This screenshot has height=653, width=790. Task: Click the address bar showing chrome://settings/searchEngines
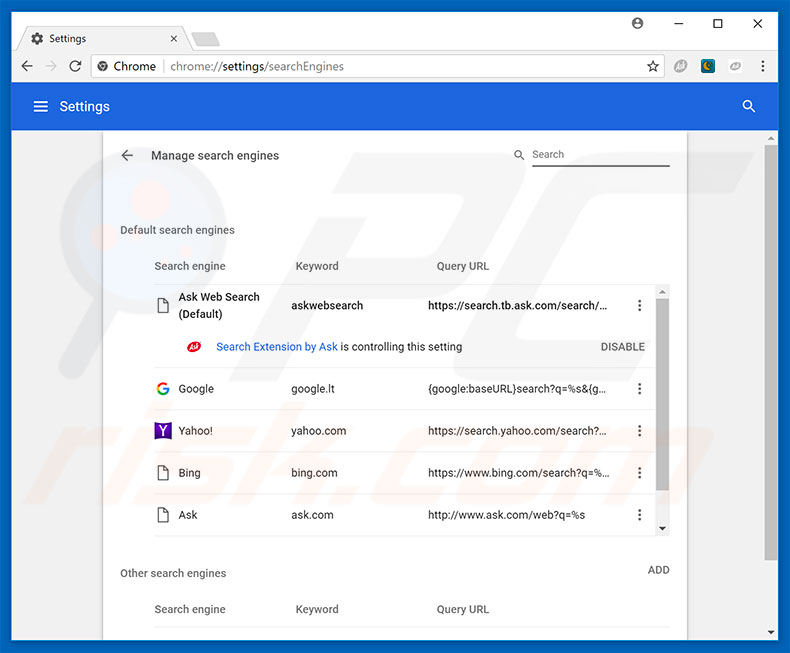point(400,66)
